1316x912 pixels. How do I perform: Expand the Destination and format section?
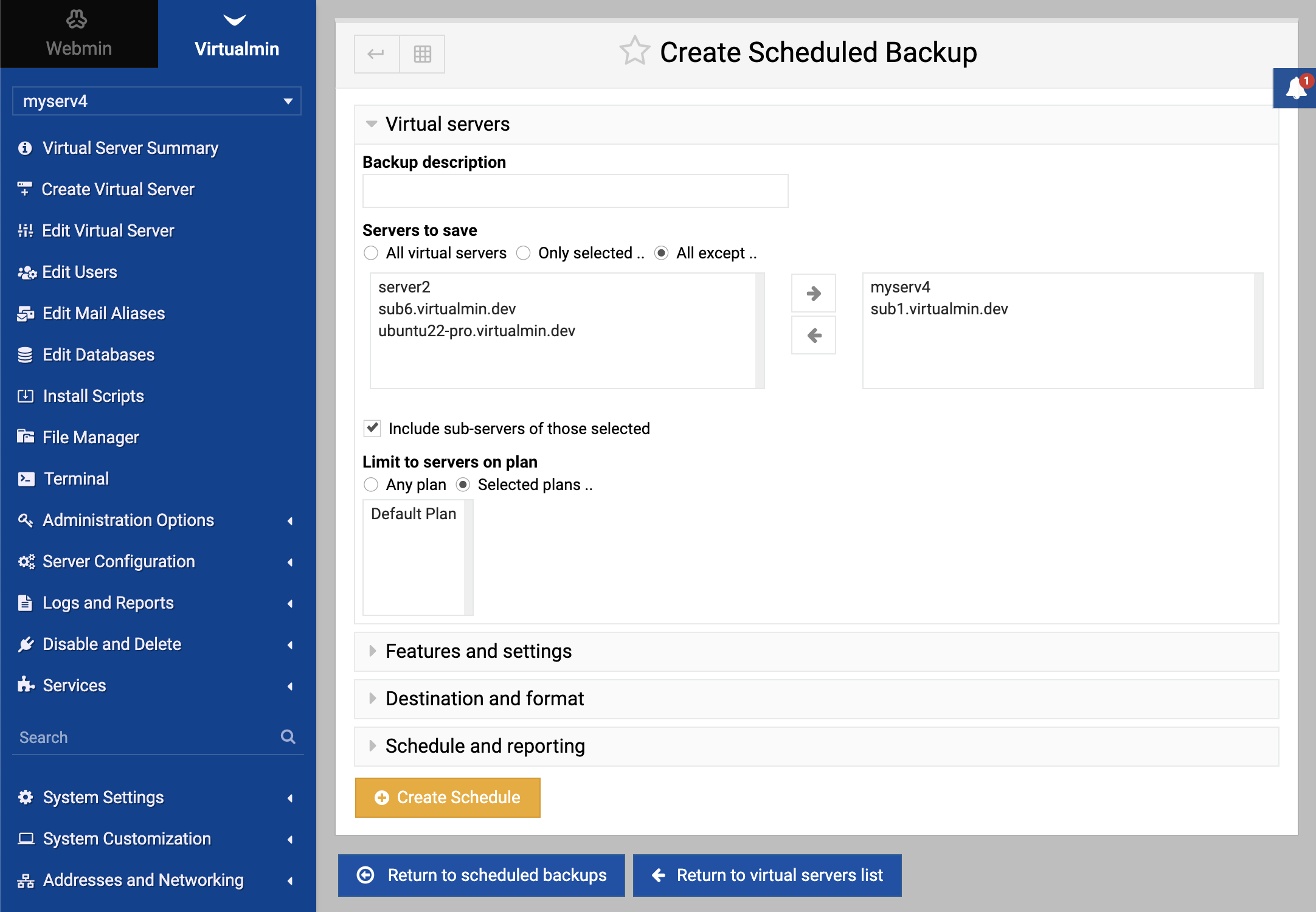[484, 699]
